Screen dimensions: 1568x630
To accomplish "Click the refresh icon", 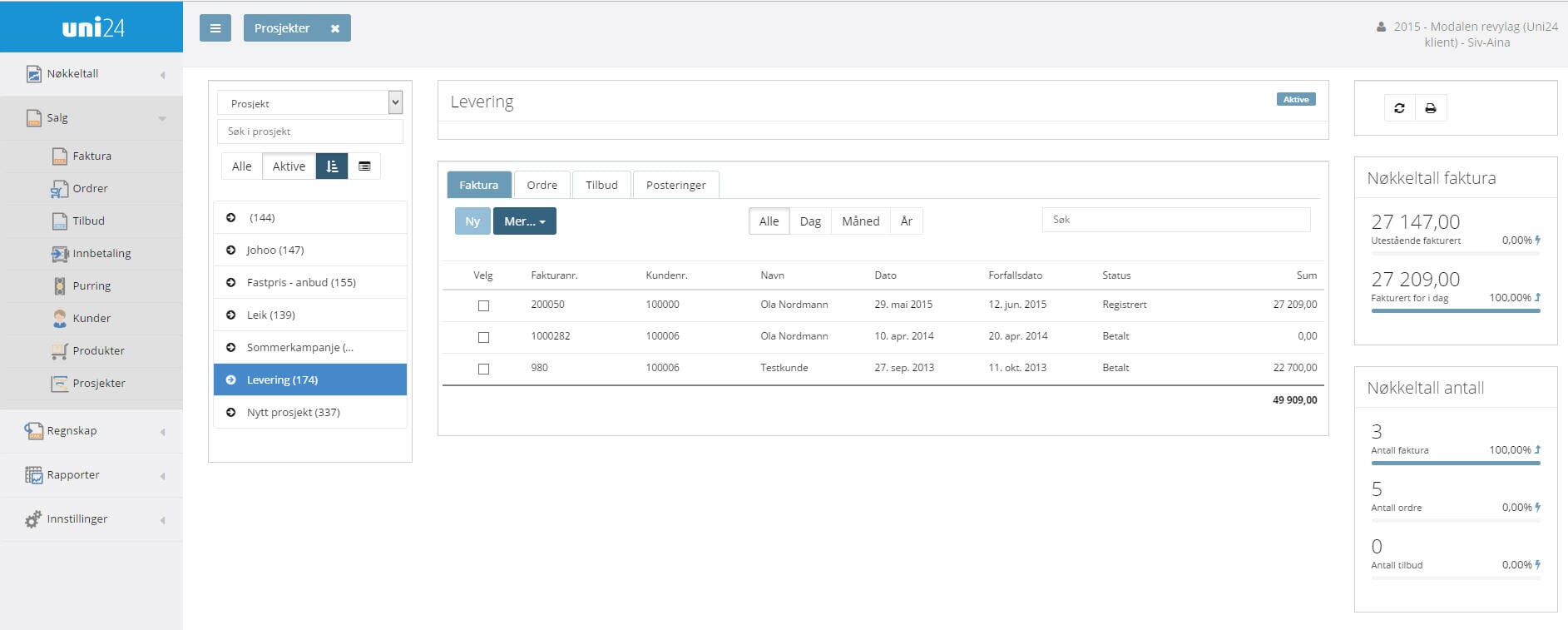I will point(1399,108).
